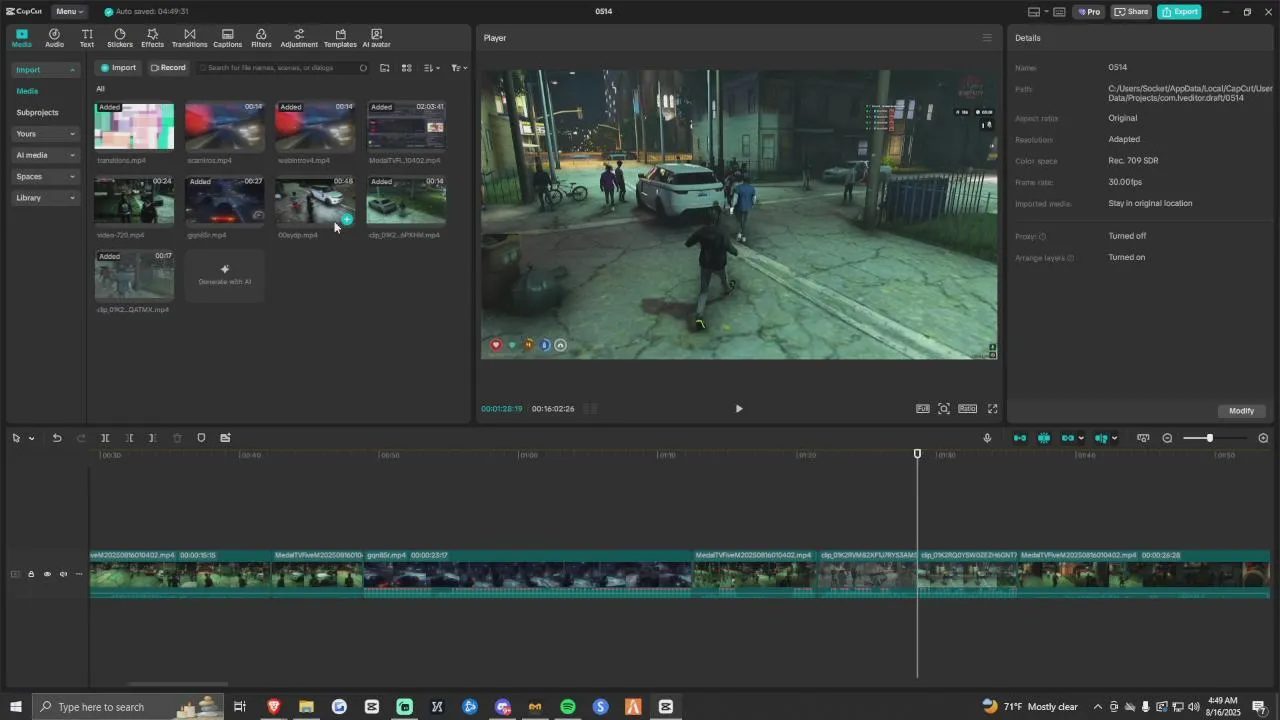Click the voiceover microphone icon
Image resolution: width=1280 pixels, height=720 pixels.
[987, 438]
